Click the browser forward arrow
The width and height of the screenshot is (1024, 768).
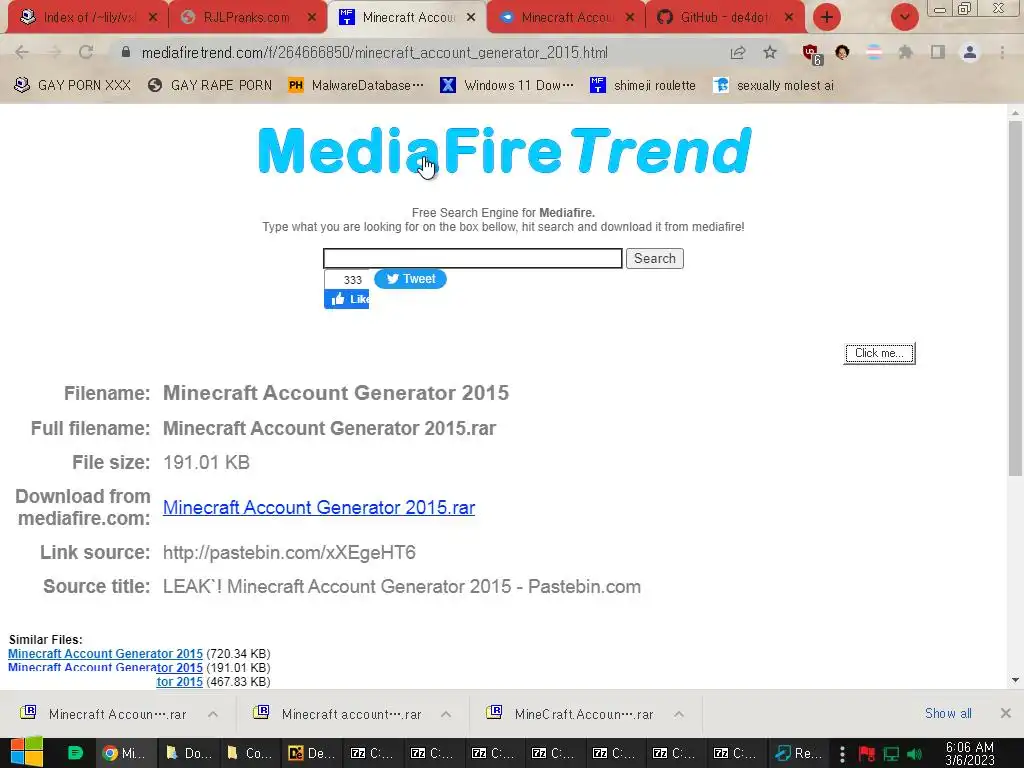[x=55, y=52]
